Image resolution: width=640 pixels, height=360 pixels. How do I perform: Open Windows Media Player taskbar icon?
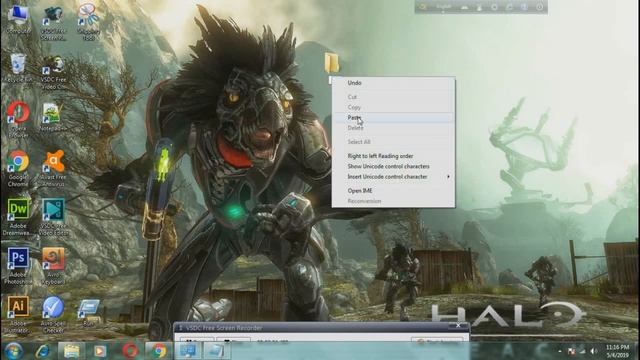pyautogui.click(x=100, y=351)
